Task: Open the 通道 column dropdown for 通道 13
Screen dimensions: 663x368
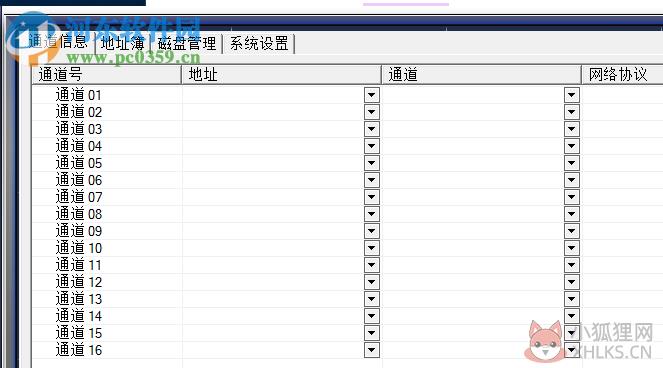Action: click(x=572, y=299)
